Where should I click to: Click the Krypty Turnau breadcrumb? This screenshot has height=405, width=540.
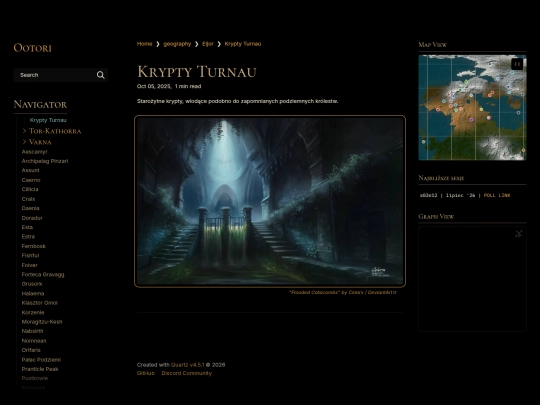[x=243, y=44]
